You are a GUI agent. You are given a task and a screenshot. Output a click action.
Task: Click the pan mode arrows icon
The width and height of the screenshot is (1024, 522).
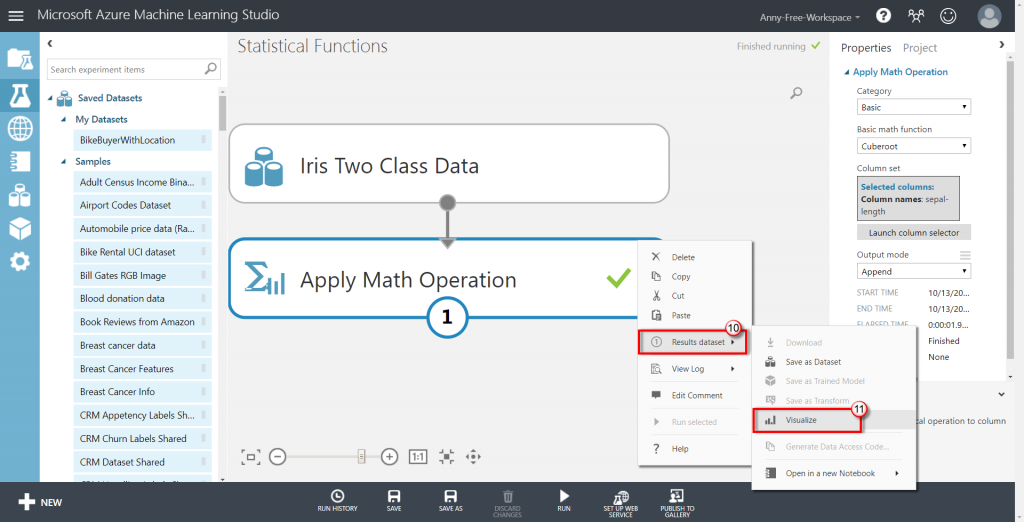click(473, 457)
